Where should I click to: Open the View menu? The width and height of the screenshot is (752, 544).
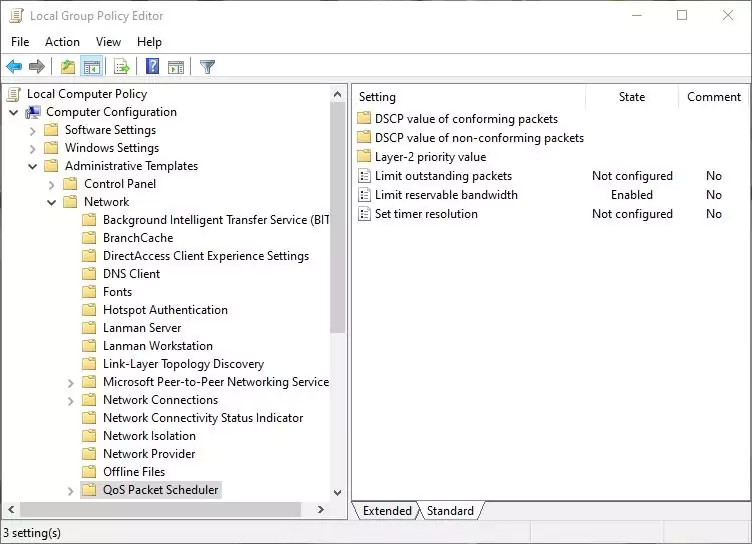108,42
